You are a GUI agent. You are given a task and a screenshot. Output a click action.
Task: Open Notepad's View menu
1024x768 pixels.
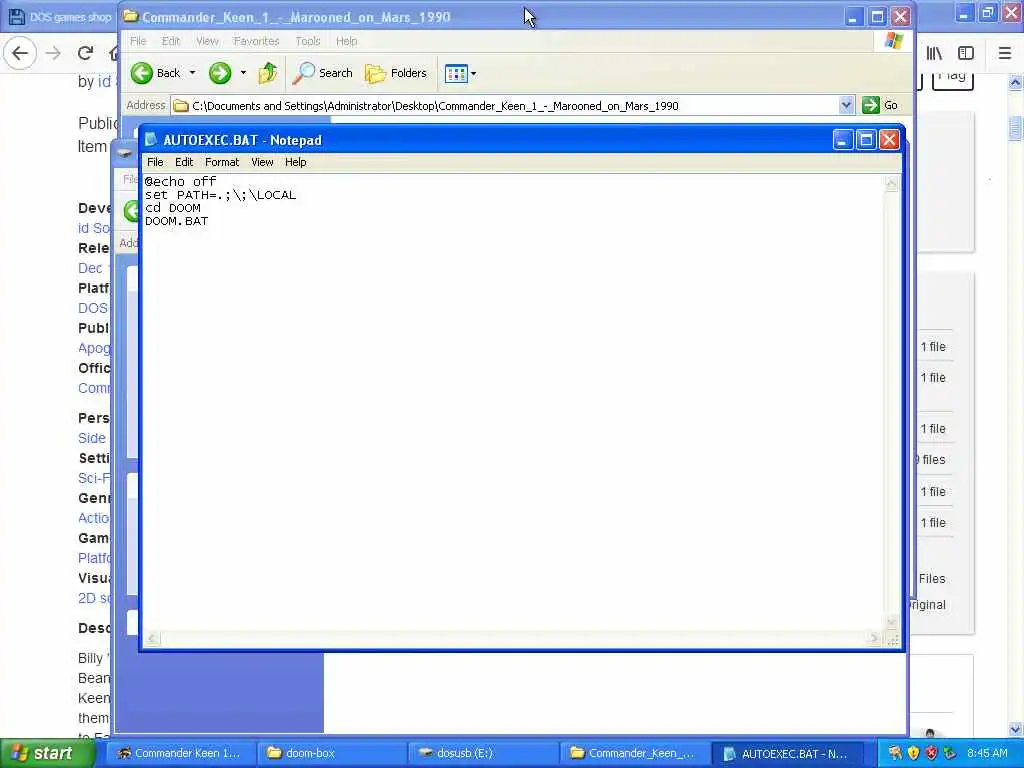262,162
